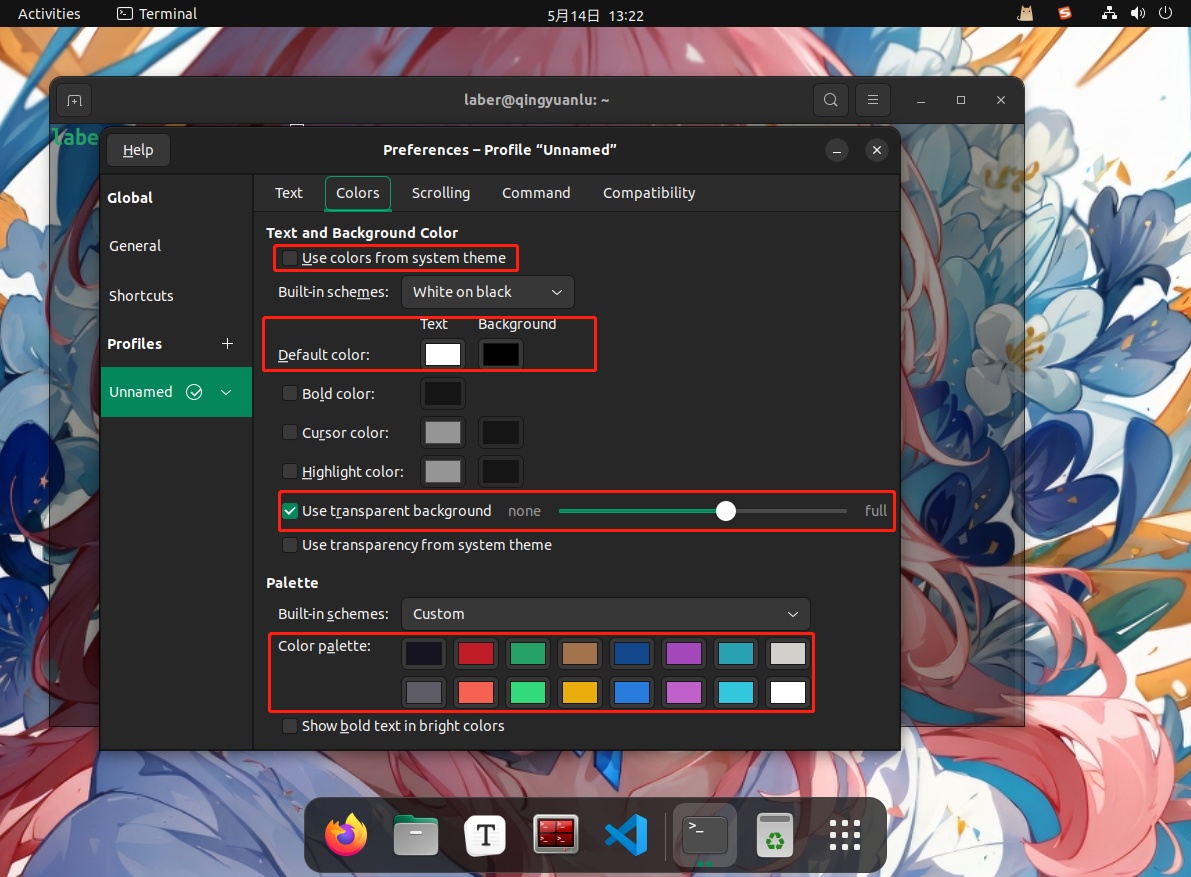Viewport: 1191px width, 877px height.
Task: Open the volume indicator in top bar
Action: 1137,13
